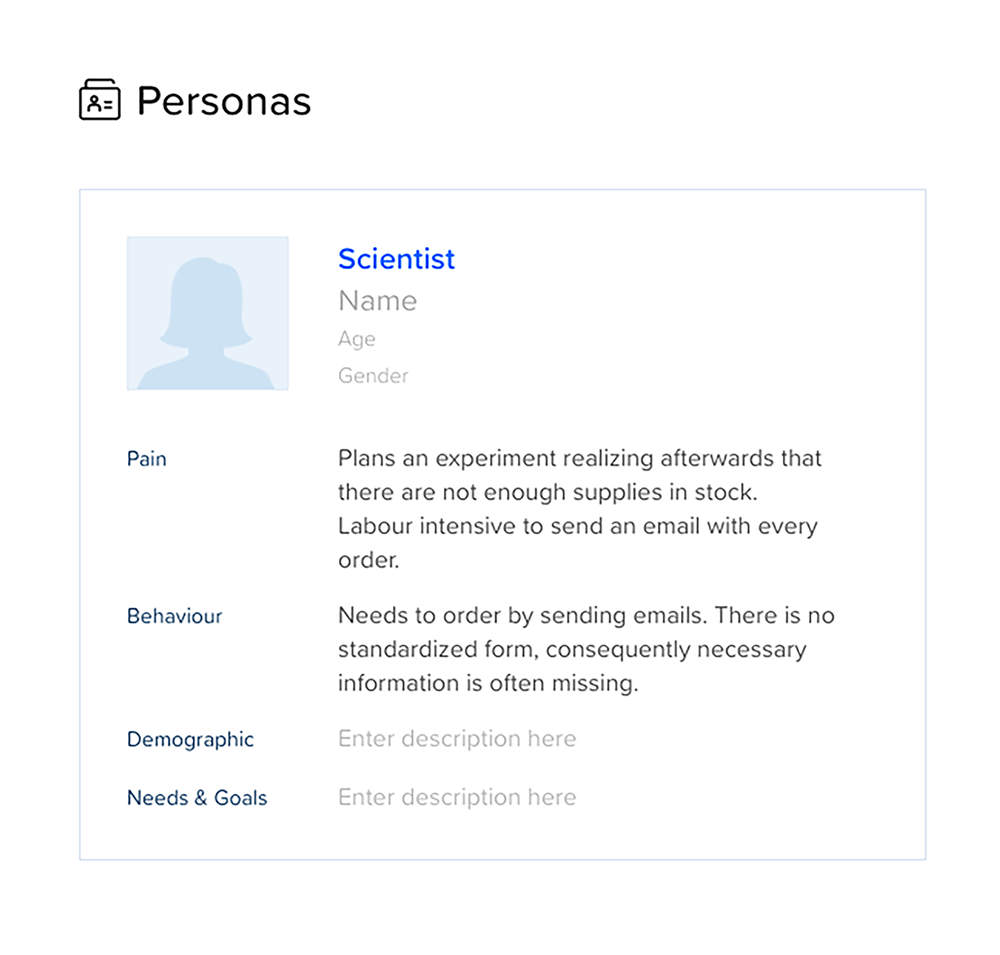This screenshot has height=955, width=1000.
Task: Click the Demographic 'Enter description here' field
Action: click(x=457, y=739)
